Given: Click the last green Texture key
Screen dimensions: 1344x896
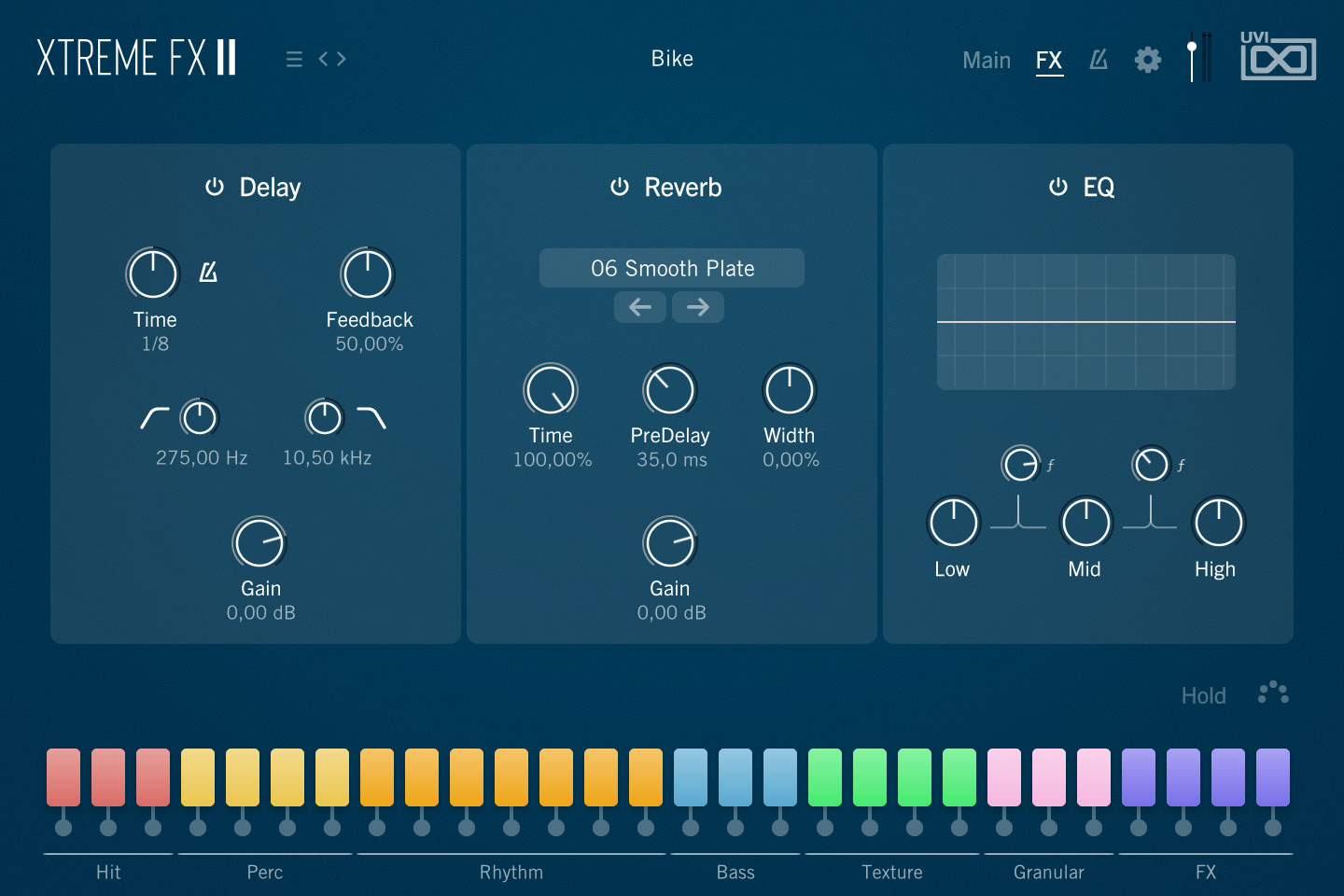Looking at the screenshot, I should (x=959, y=777).
